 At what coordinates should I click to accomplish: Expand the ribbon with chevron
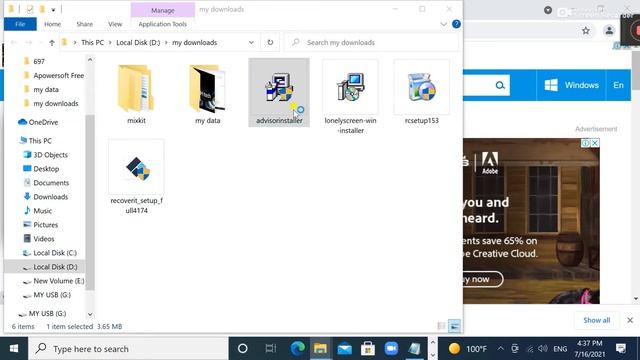tap(444, 24)
